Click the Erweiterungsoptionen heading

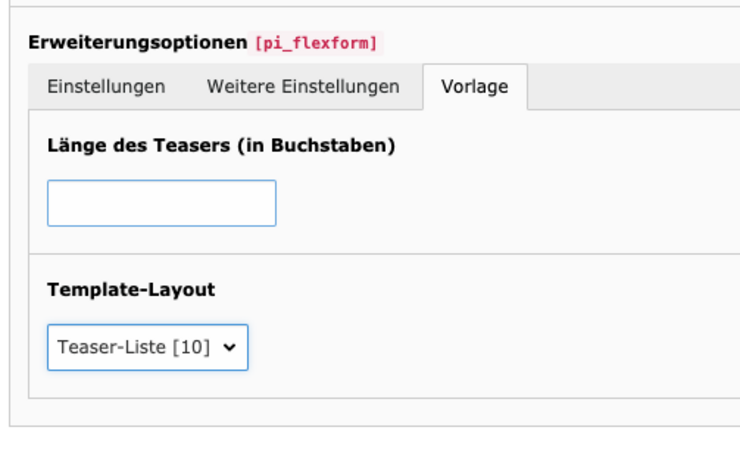pos(137,43)
